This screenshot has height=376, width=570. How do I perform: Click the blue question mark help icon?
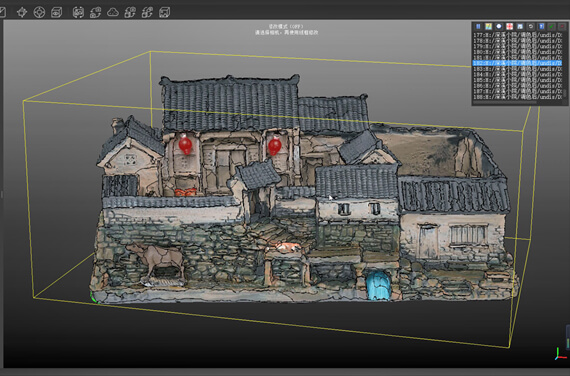(x=541, y=27)
